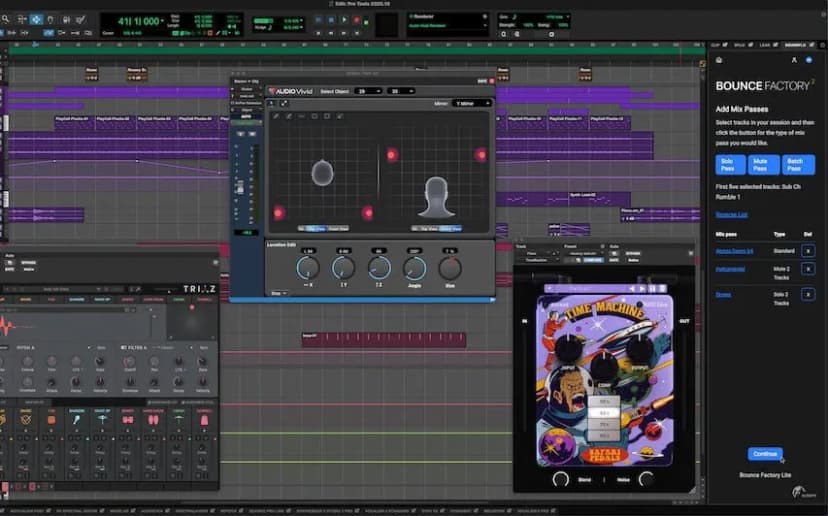The width and height of the screenshot is (828, 516).
Task: Open the Instrumental mix pass link
Action: [x=730, y=269]
